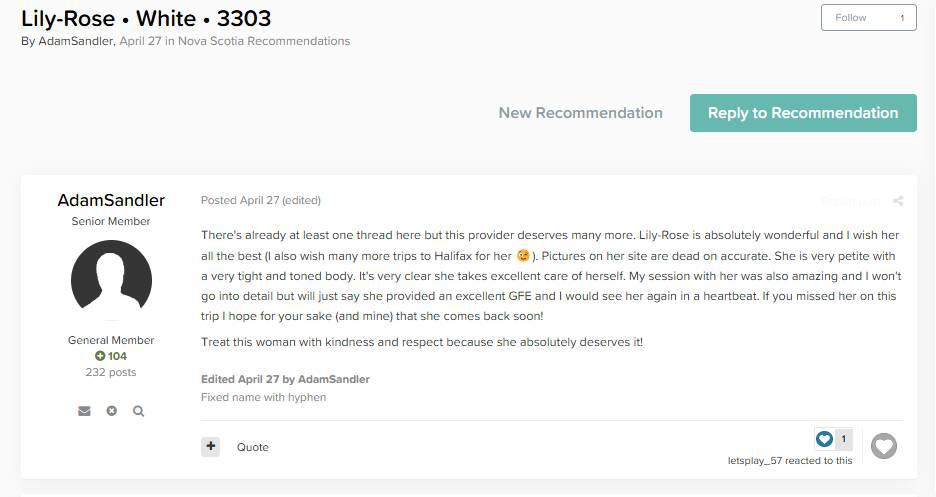This screenshot has height=497, width=936.
Task: Click the envelope message icon under AdamSandler
Action: pyautogui.click(x=84, y=411)
